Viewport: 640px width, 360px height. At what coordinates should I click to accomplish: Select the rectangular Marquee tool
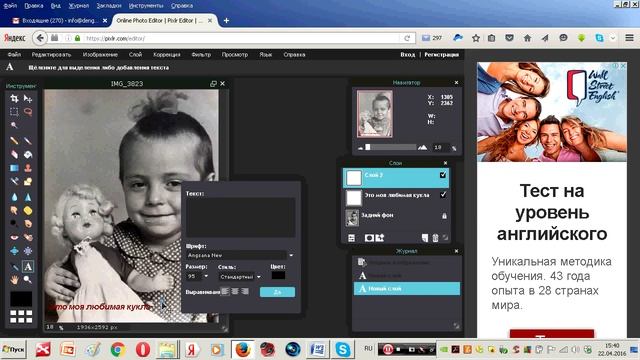tap(14, 111)
